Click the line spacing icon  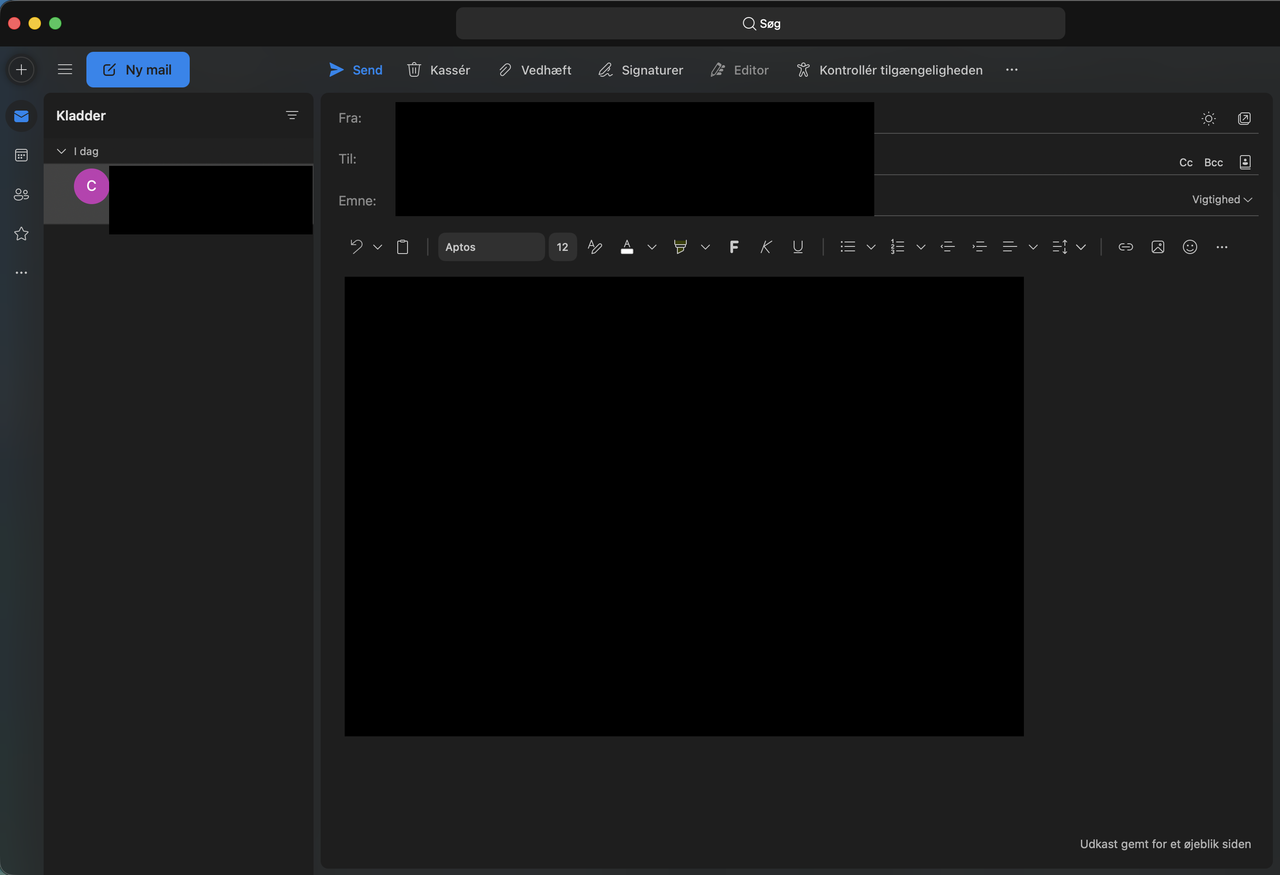[x=1060, y=247]
